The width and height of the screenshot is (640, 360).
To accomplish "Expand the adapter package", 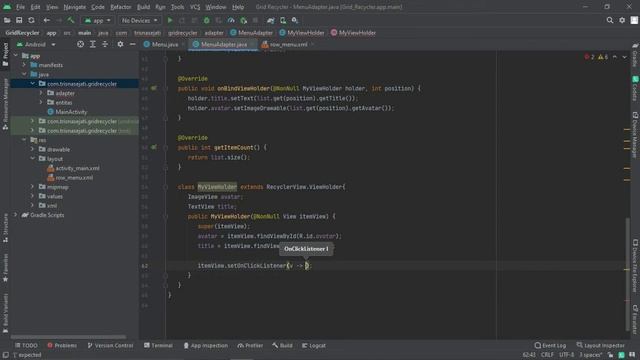I will pyautogui.click(x=41, y=93).
